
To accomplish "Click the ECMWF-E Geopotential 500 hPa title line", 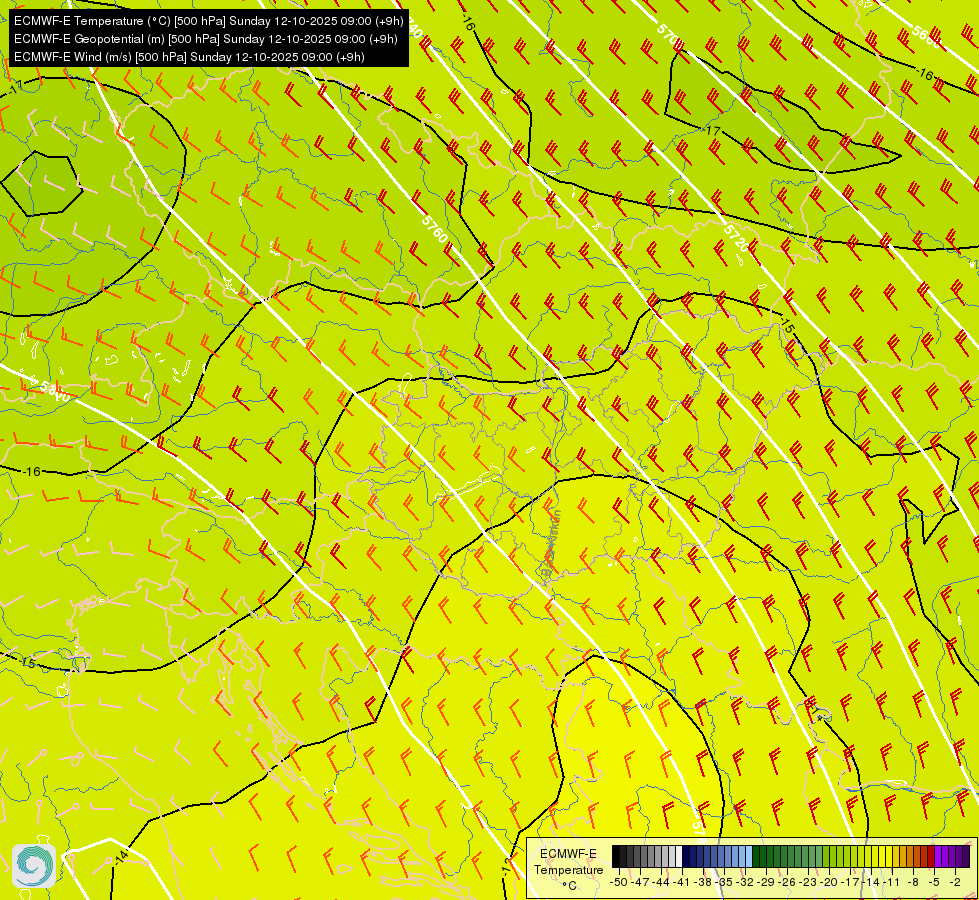I will pyautogui.click(x=205, y=39).
